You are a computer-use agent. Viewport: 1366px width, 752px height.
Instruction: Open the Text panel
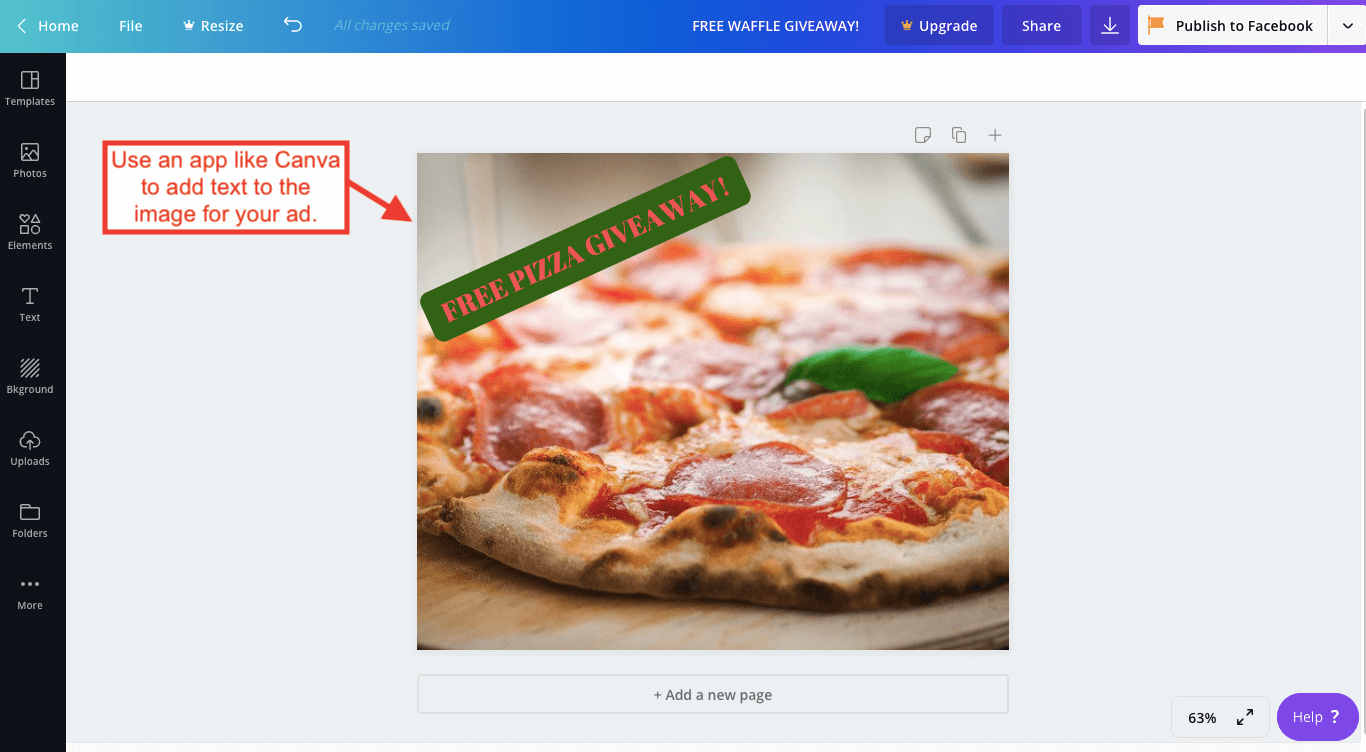pyautogui.click(x=30, y=302)
